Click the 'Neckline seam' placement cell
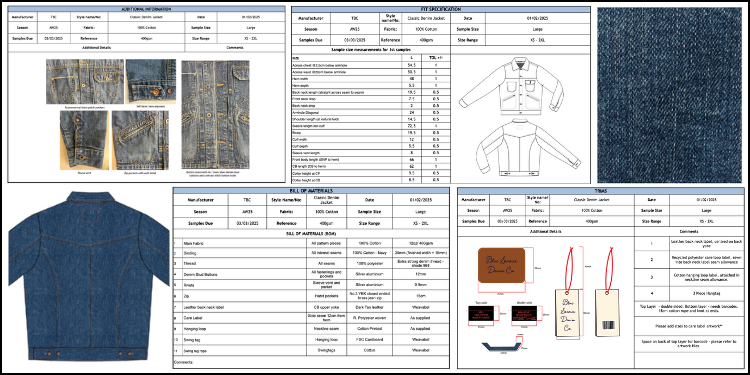 [326, 329]
